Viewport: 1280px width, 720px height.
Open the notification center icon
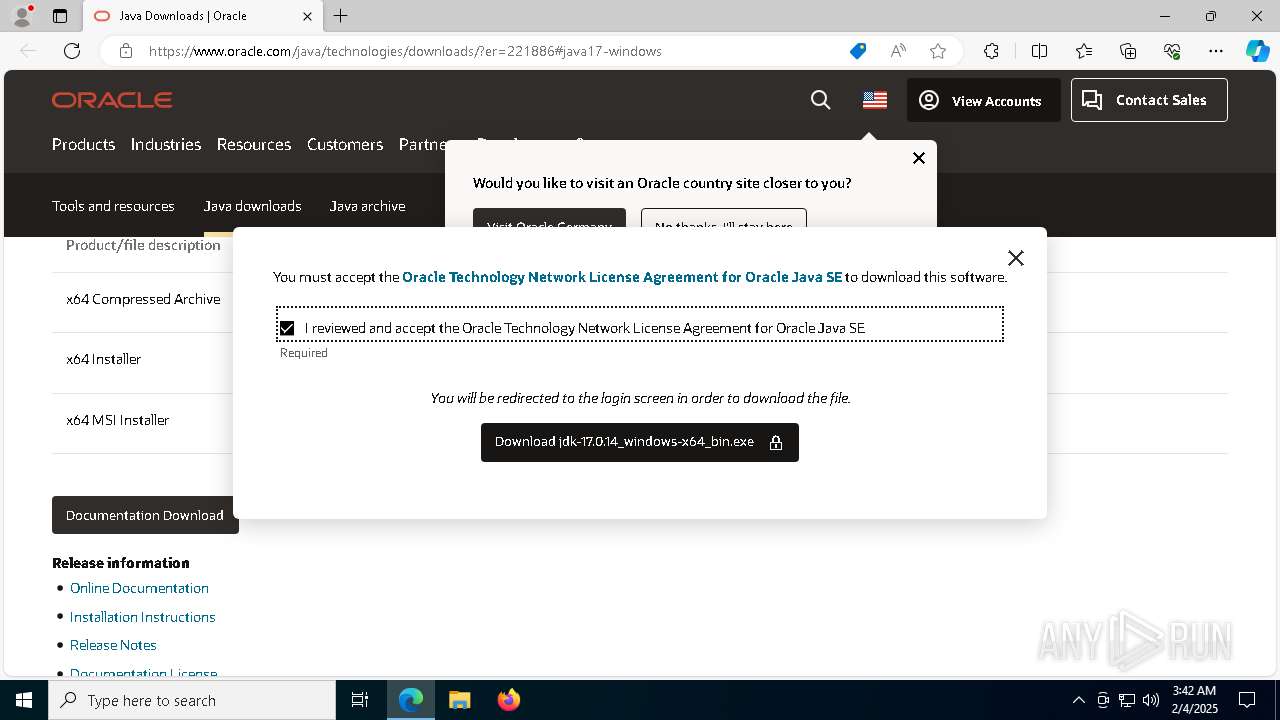click(x=1247, y=700)
